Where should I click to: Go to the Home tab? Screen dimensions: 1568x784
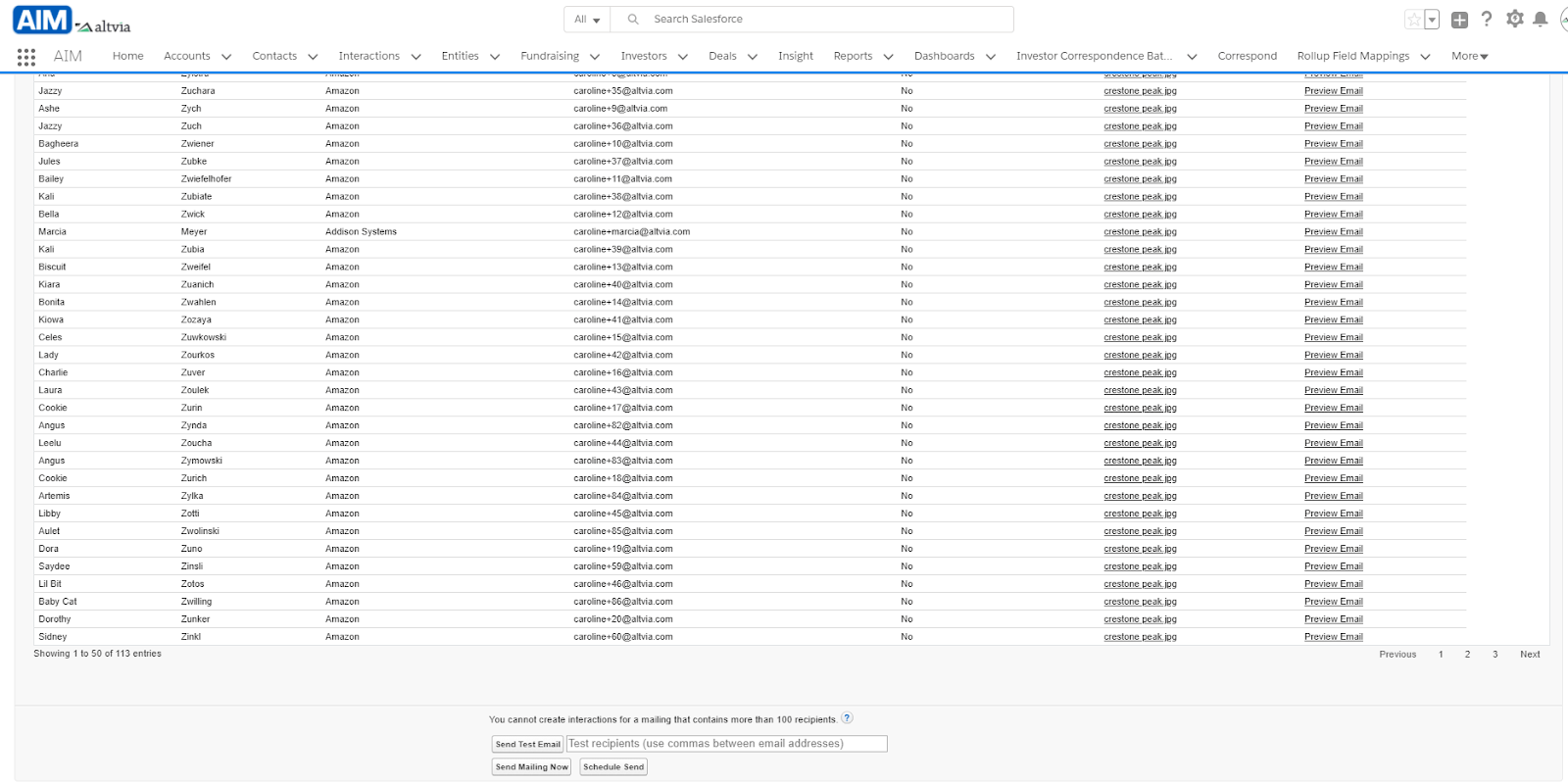click(127, 56)
